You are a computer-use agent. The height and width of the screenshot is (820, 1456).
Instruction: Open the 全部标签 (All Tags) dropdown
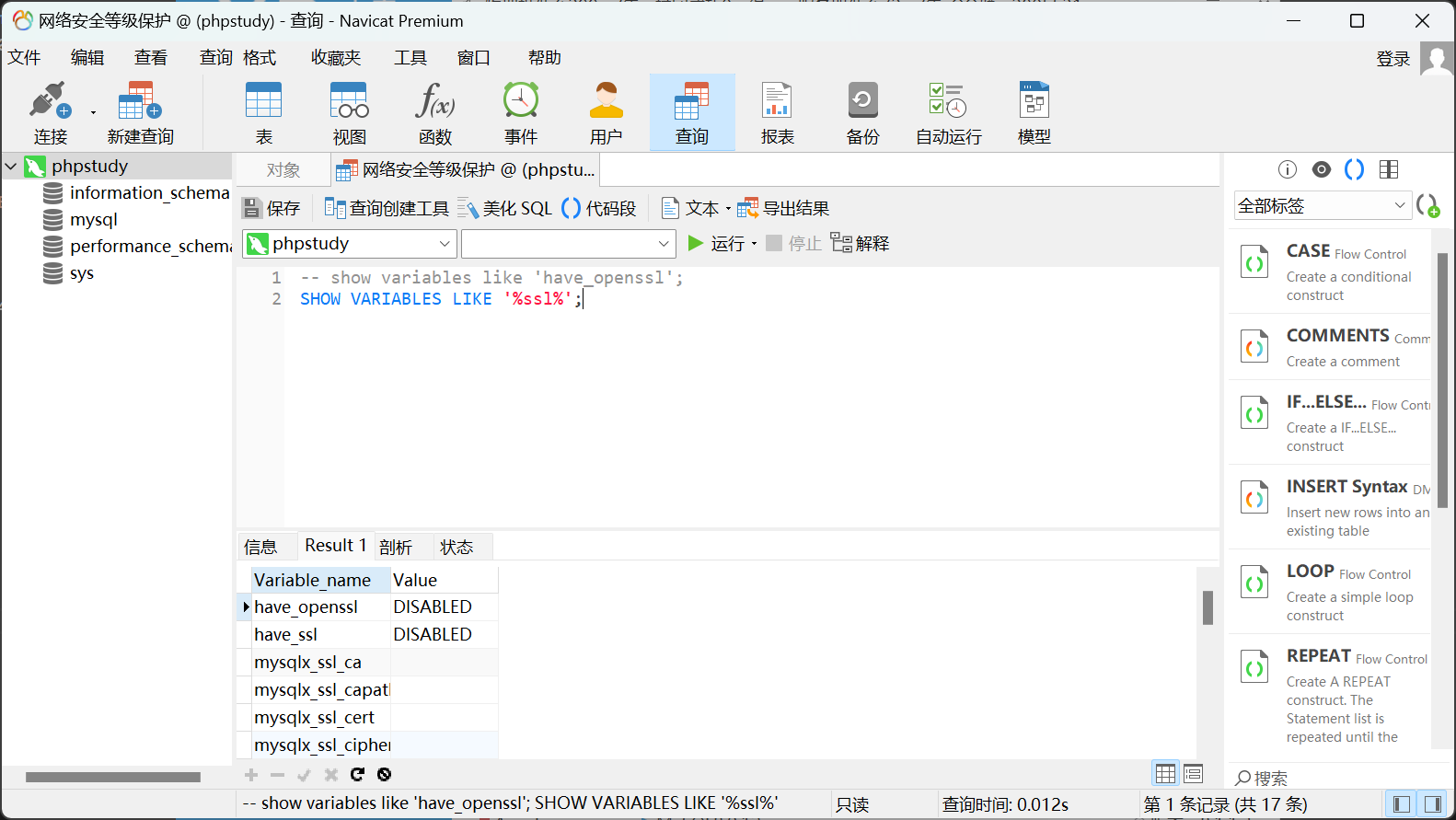pyautogui.click(x=1322, y=206)
